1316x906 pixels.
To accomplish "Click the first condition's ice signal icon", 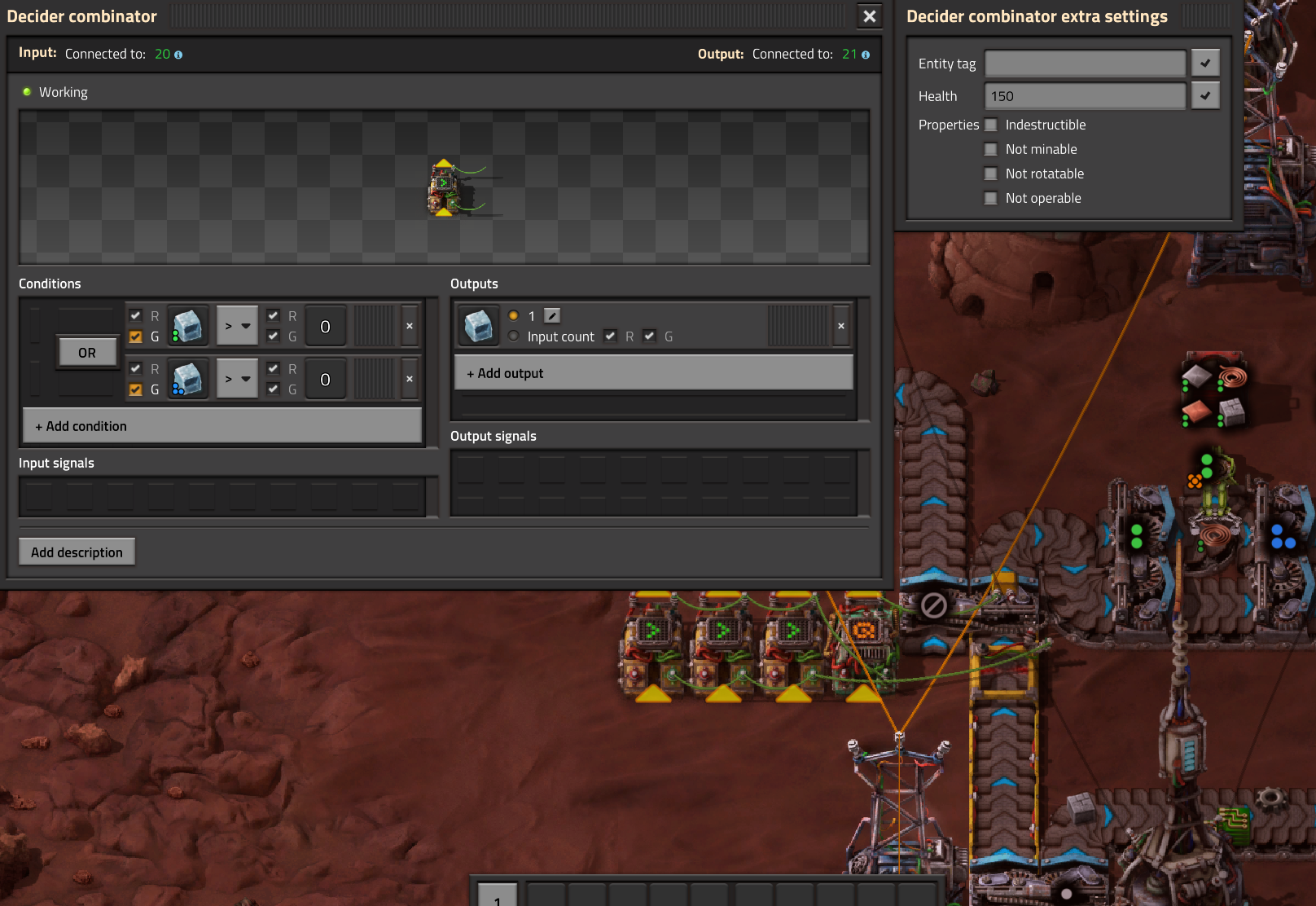I will 188,327.
